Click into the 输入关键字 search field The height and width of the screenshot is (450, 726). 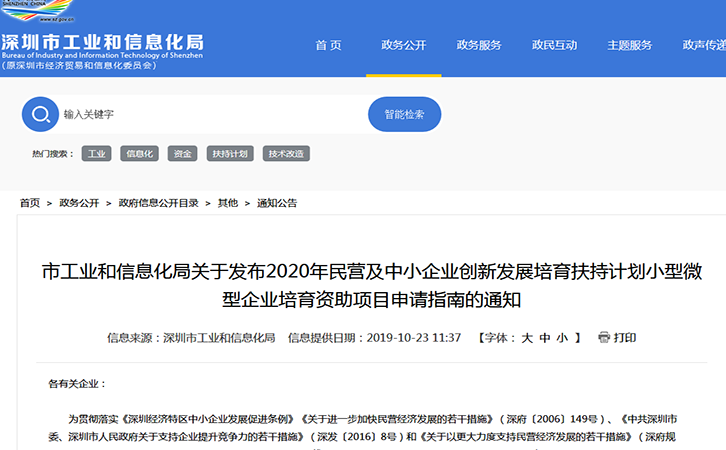tap(210, 114)
